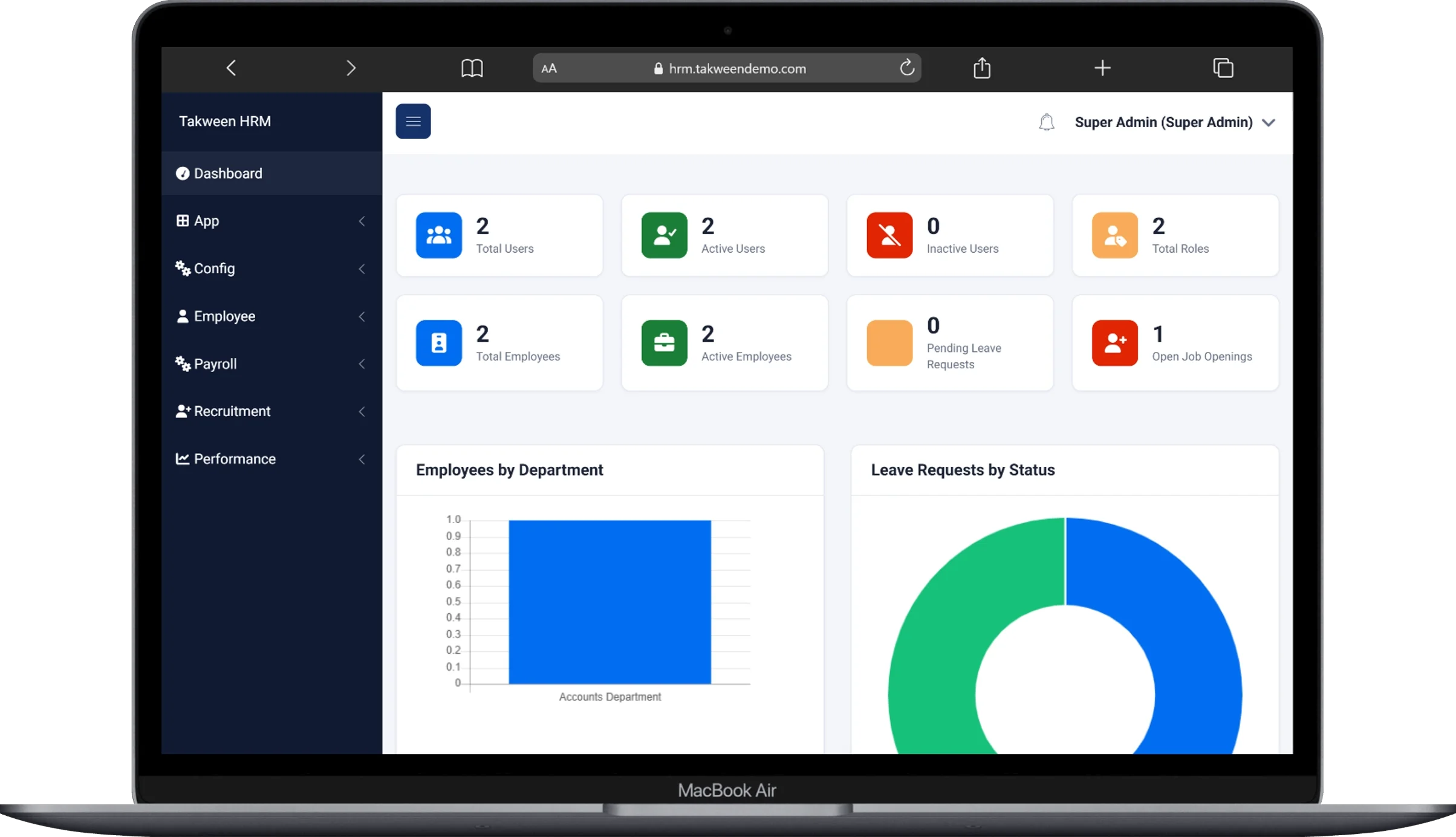This screenshot has height=837, width=1456.
Task: Go forward with the browser forward arrow
Action: pyautogui.click(x=351, y=68)
